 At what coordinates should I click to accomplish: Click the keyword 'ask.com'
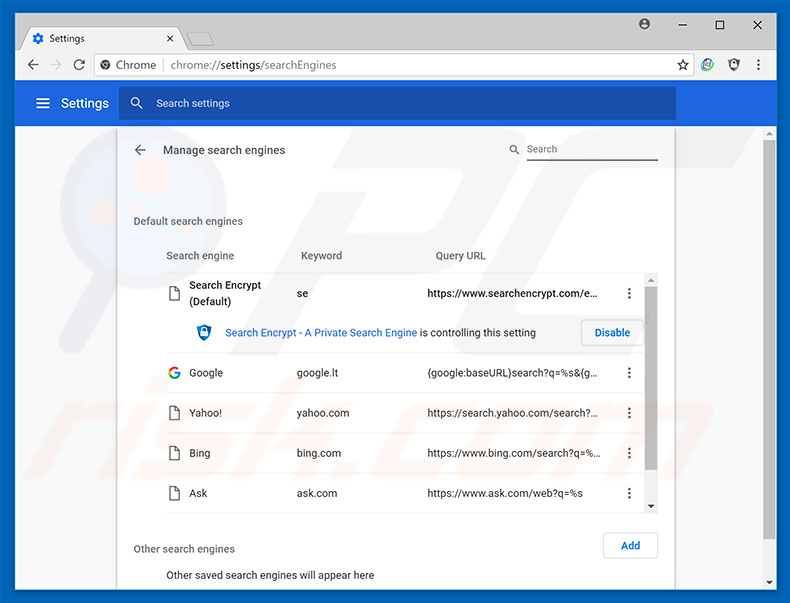[x=317, y=493]
